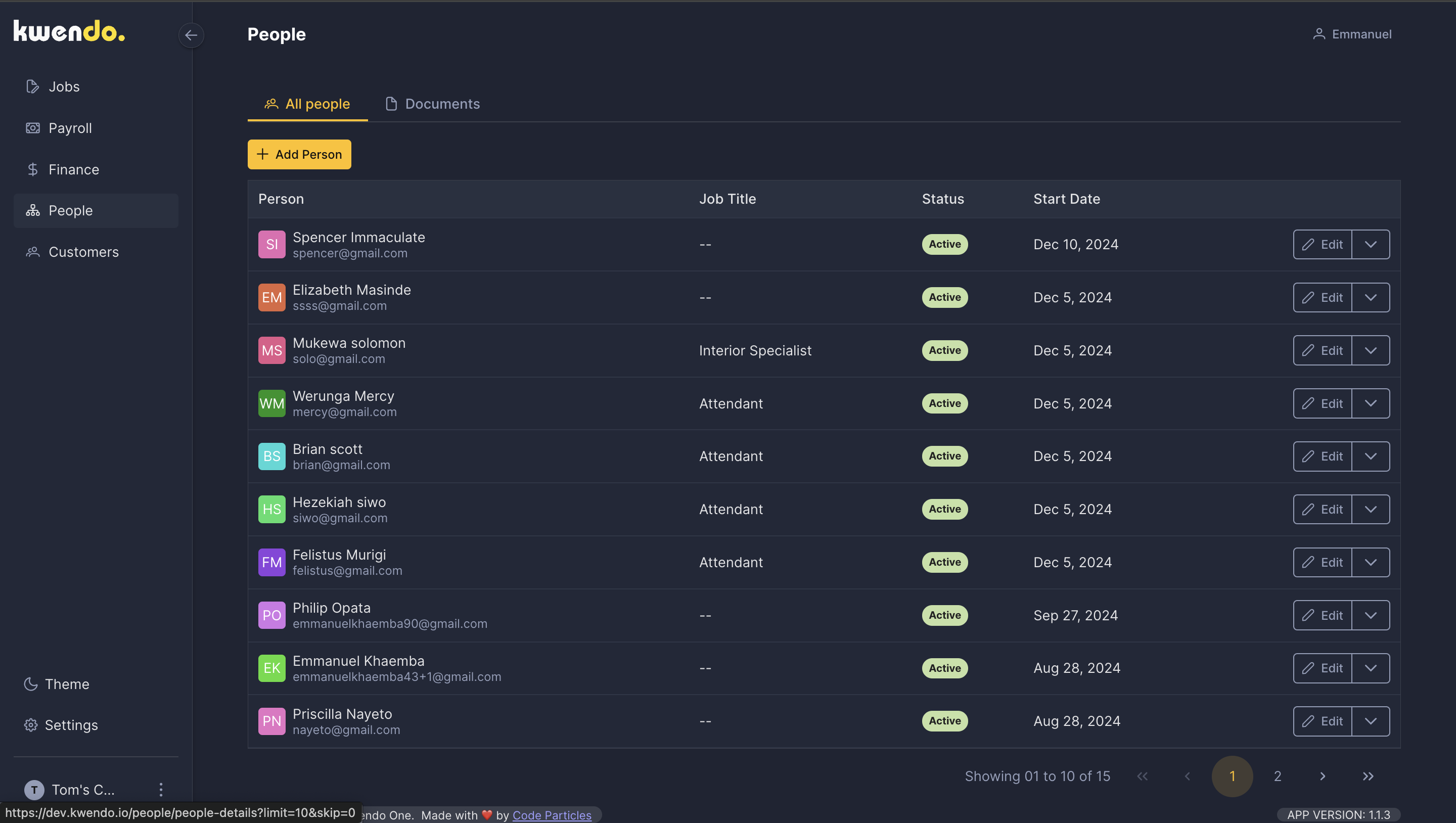Open Settings from sidebar
Viewport: 1456px width, 823px height.
[61, 725]
